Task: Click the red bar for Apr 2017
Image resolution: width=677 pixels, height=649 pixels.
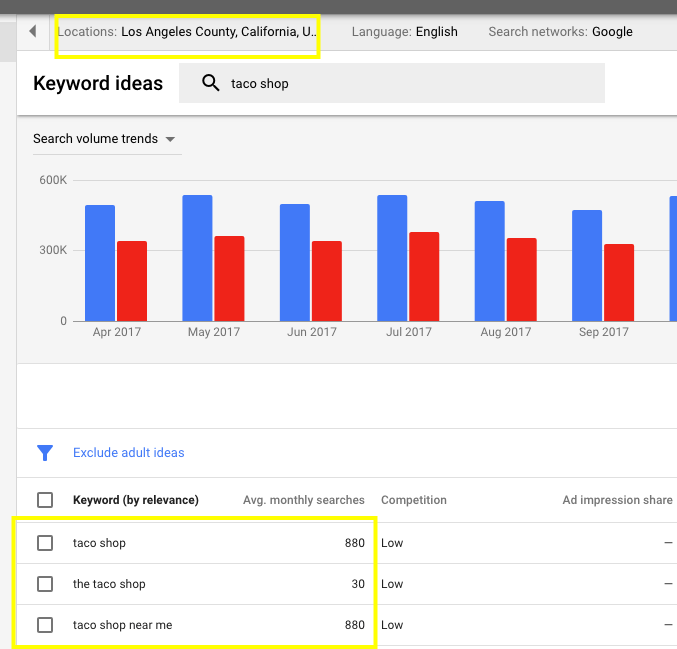Action: click(x=132, y=281)
